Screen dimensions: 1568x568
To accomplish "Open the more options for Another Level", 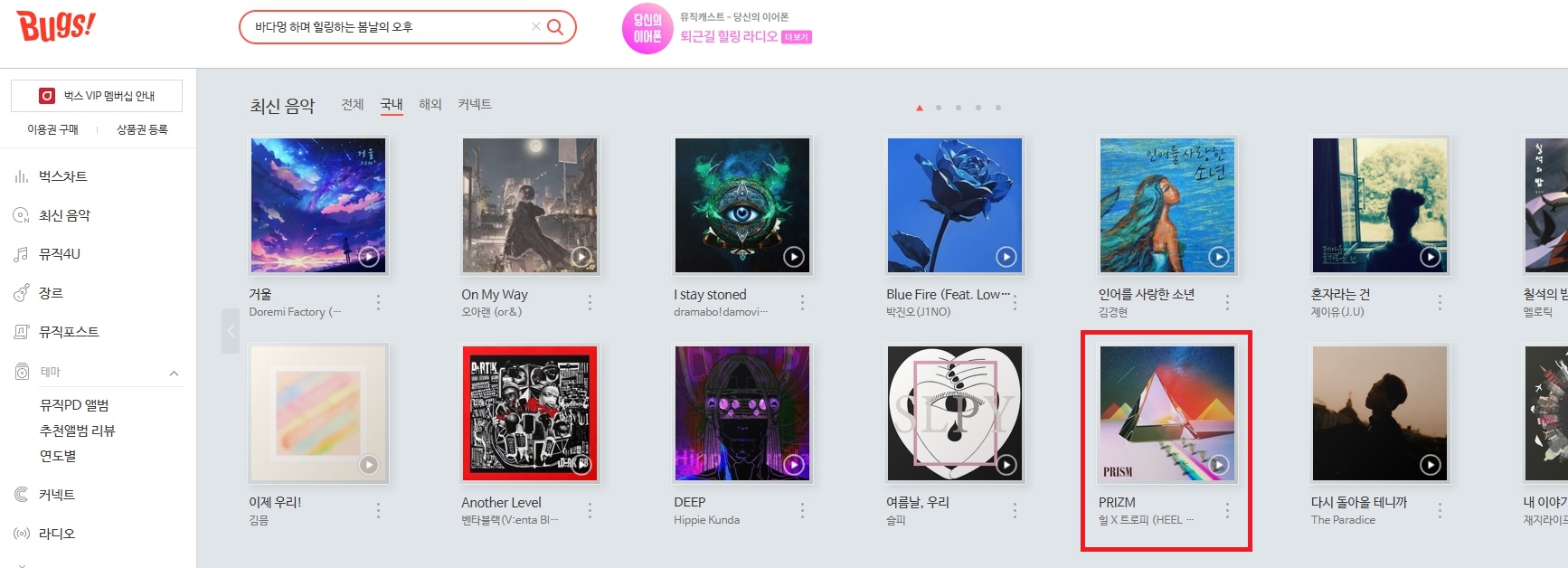I will (590, 511).
